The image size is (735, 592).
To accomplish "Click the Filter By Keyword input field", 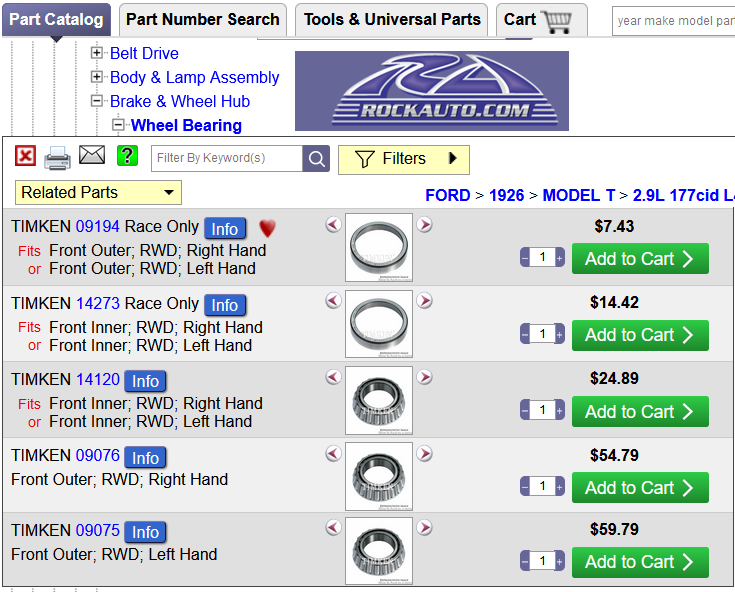I will click(226, 158).
